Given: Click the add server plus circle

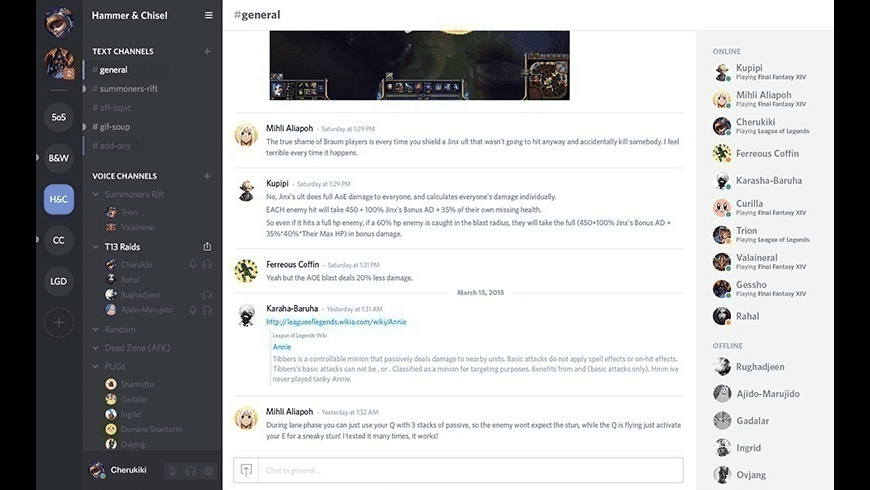Looking at the screenshot, I should pyautogui.click(x=59, y=322).
